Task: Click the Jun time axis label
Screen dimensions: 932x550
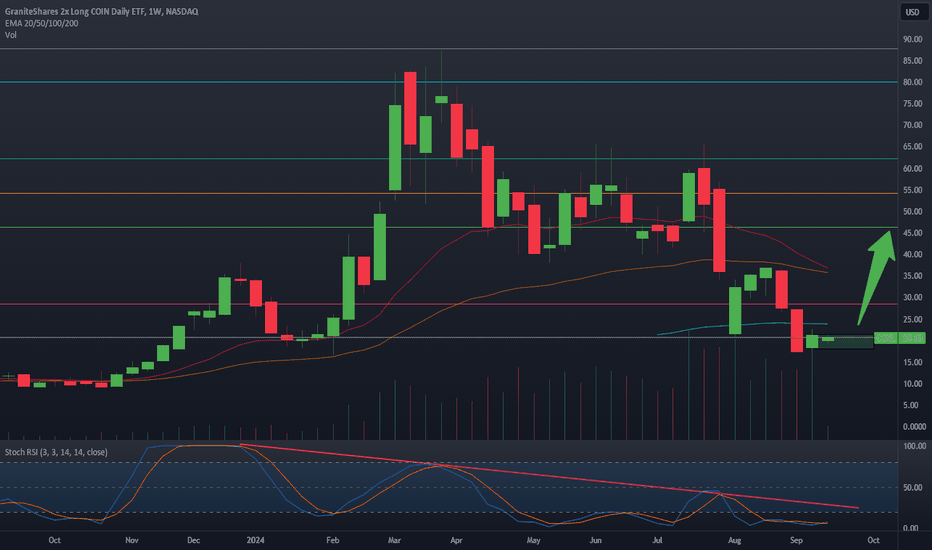Action: pyautogui.click(x=596, y=540)
